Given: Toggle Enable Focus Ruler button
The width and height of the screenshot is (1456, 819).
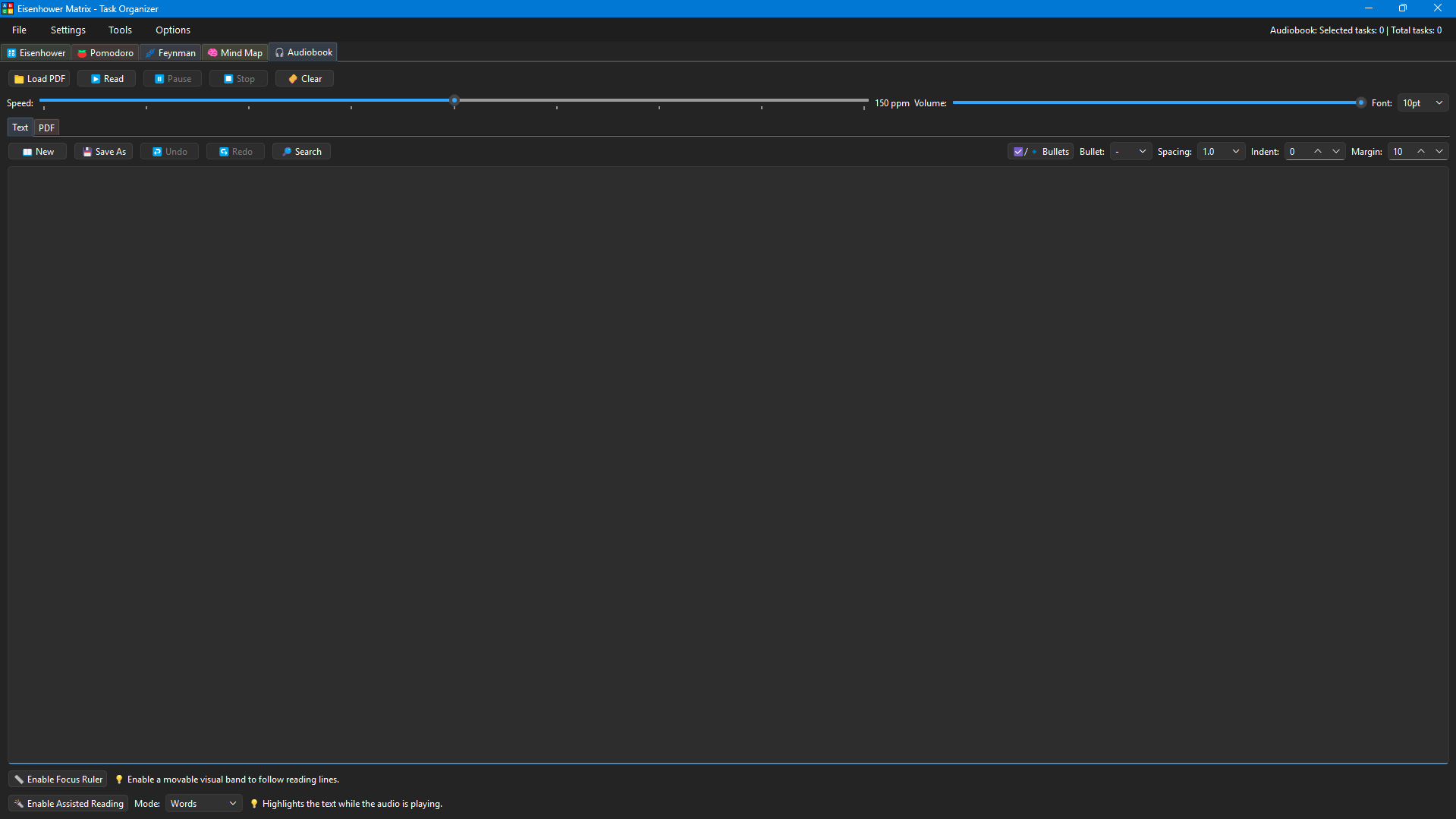Looking at the screenshot, I should coord(58,780).
